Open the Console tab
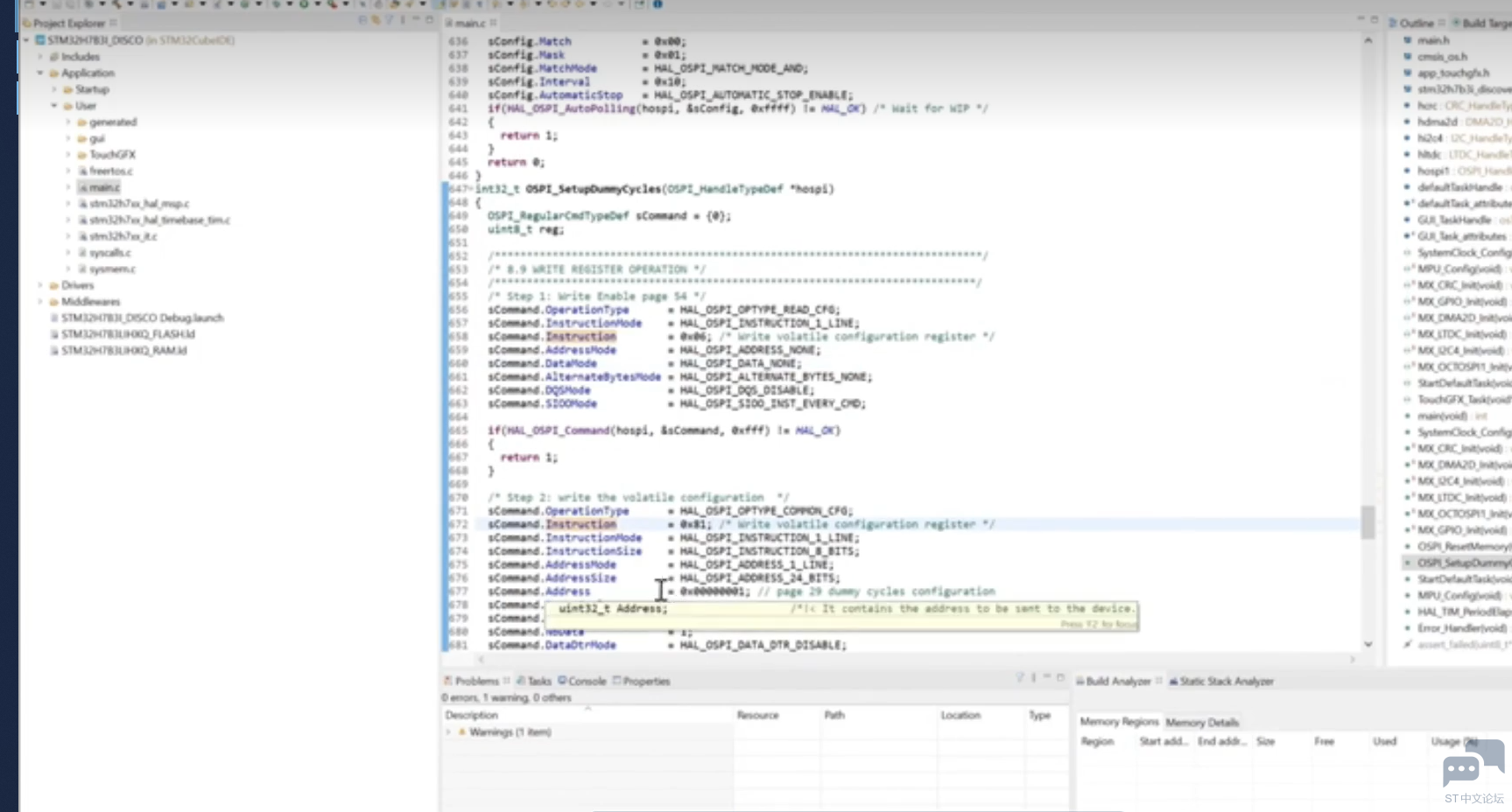 [583, 681]
